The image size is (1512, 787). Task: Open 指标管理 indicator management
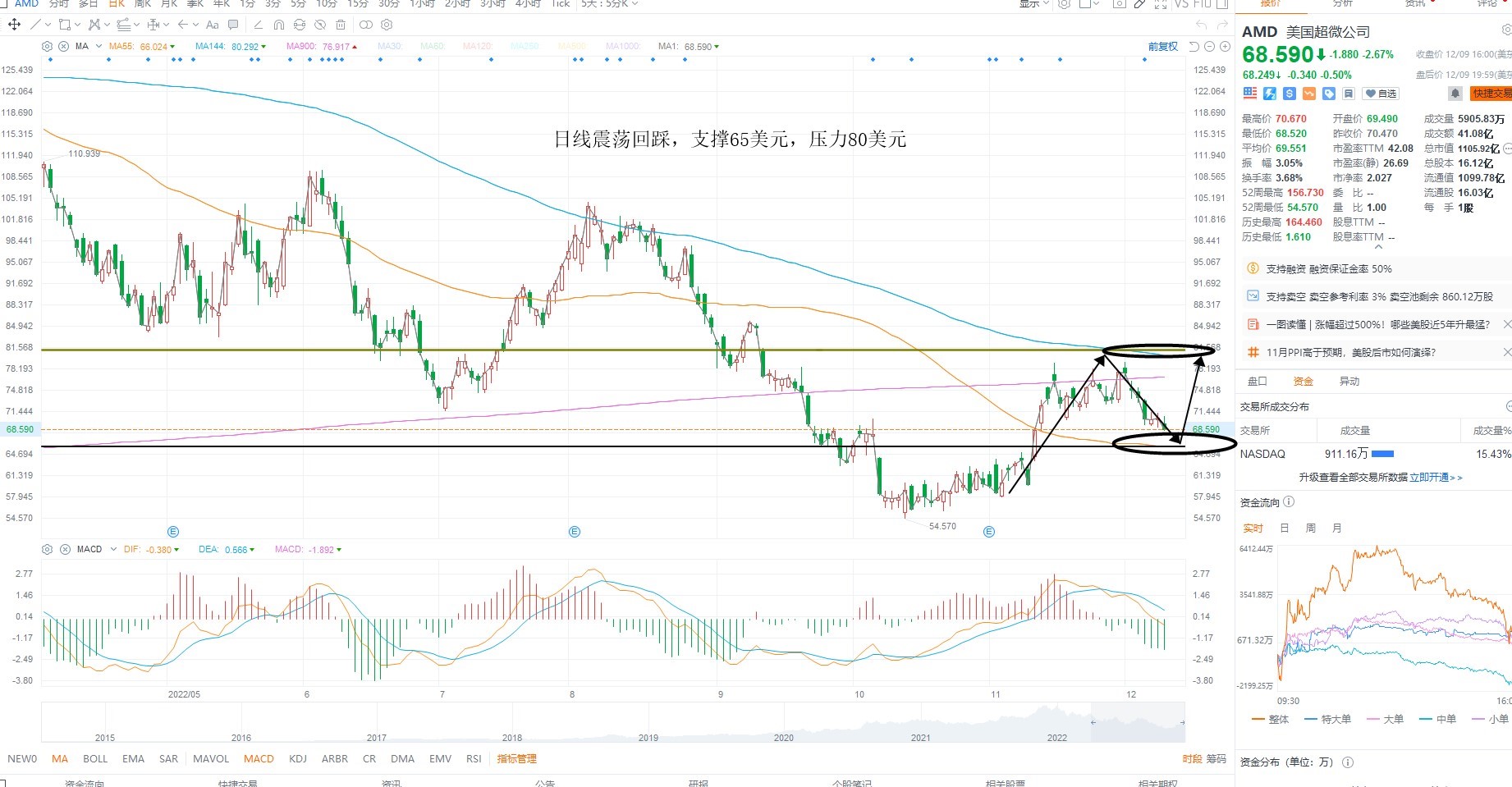516,758
